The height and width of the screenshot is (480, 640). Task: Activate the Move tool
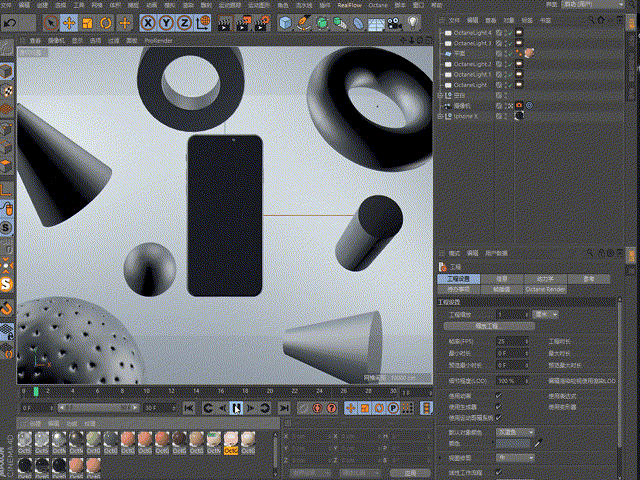69,23
